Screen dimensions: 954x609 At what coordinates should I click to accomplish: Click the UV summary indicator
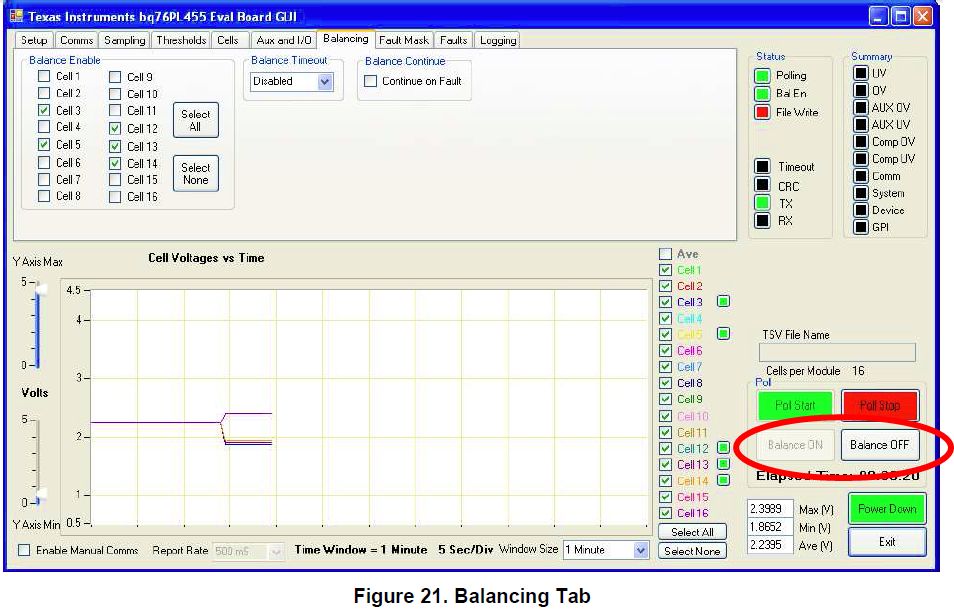click(860, 73)
